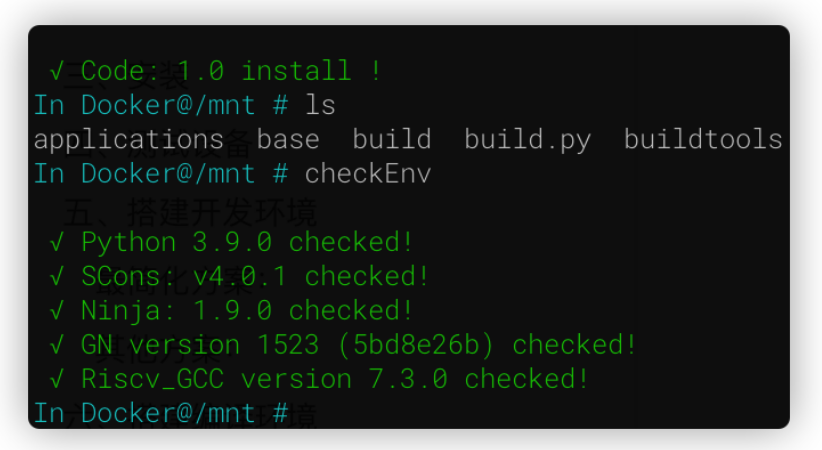Click the commit hash 5bd8e26b

[x=424, y=346]
